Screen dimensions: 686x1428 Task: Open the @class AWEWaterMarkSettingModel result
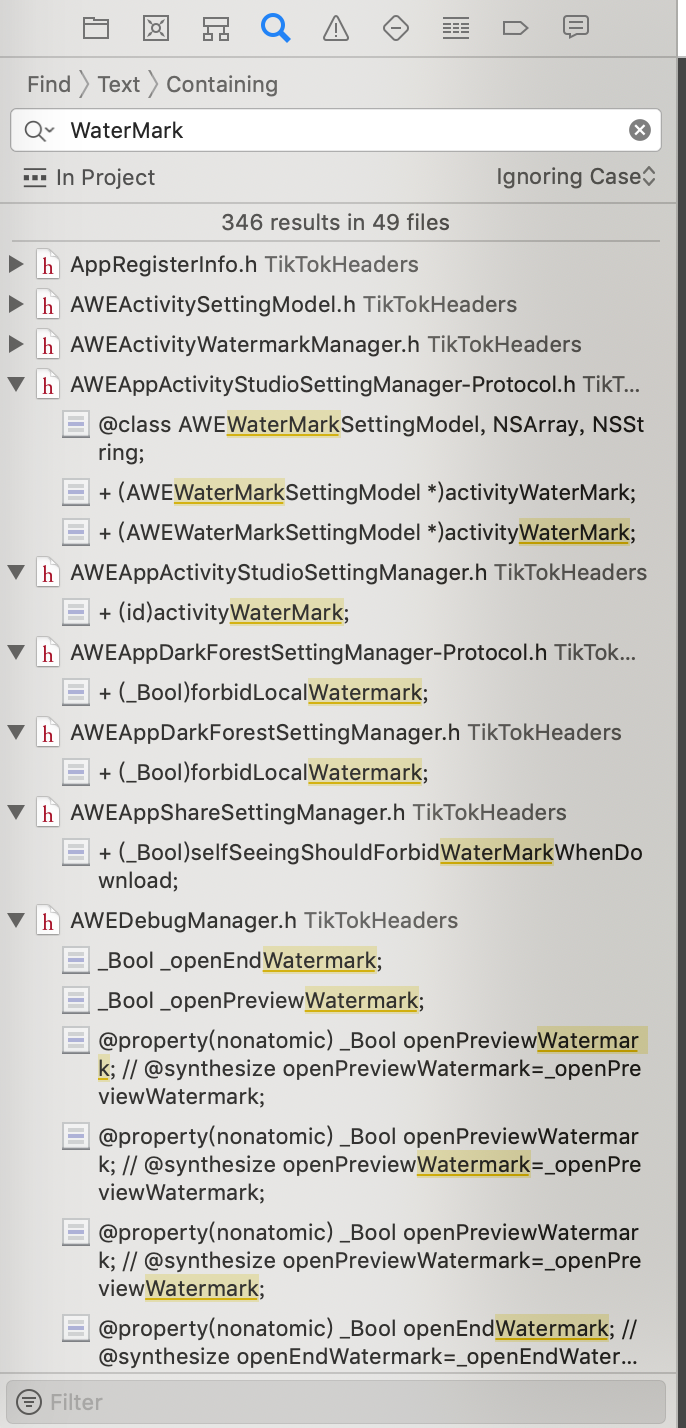pyautogui.click(x=372, y=438)
